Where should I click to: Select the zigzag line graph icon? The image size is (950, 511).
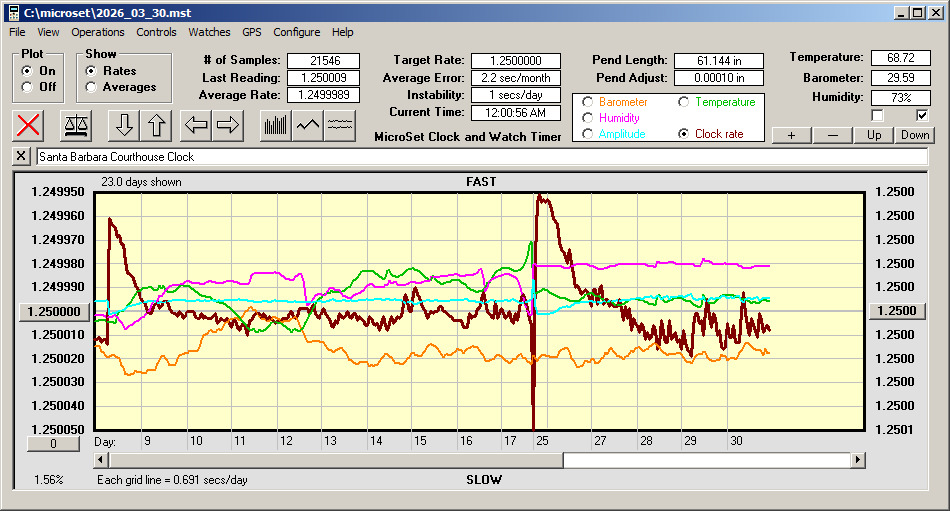pos(308,125)
